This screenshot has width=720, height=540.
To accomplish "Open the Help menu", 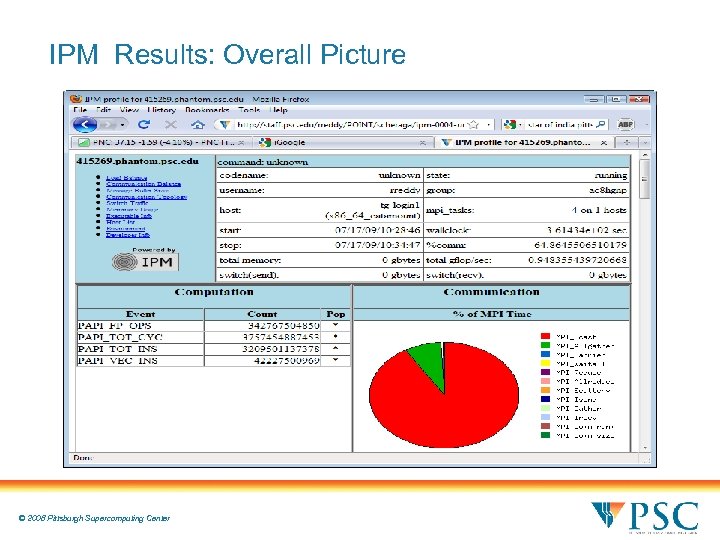I will [x=278, y=110].
